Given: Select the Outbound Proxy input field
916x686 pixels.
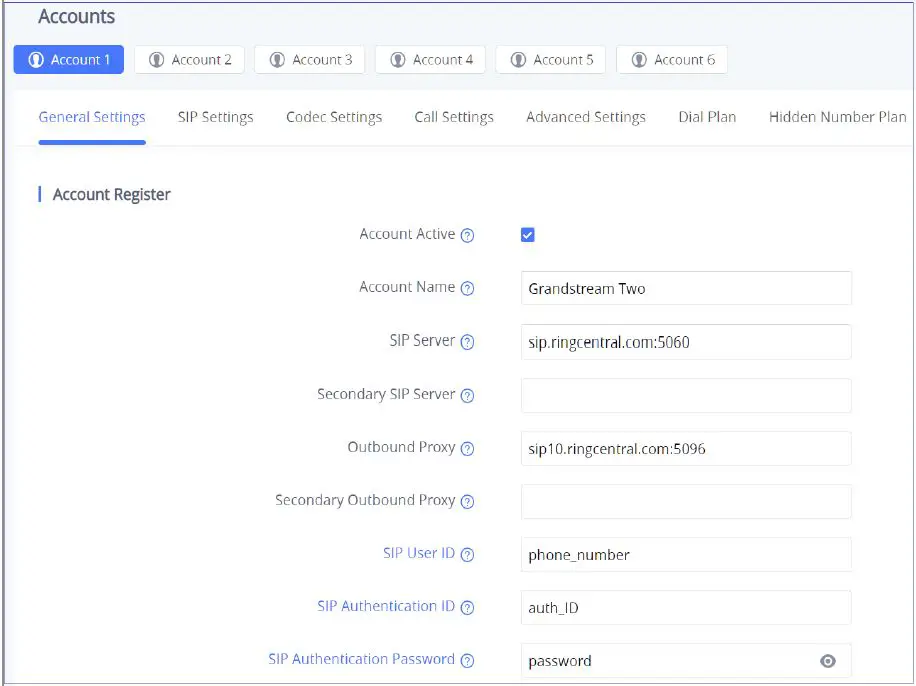Looking at the screenshot, I should coord(686,448).
